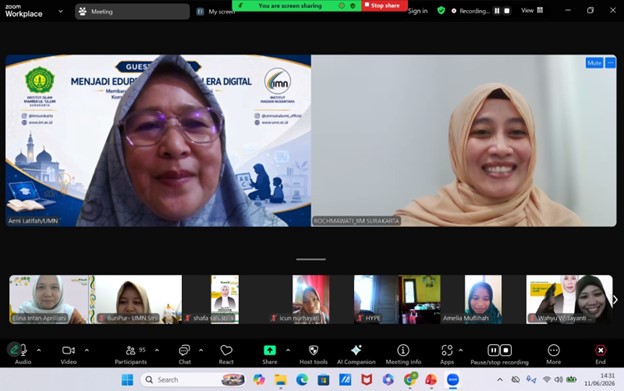The height and width of the screenshot is (391, 624).
Task: Open File Explorer from the taskbar
Action: tap(281, 380)
